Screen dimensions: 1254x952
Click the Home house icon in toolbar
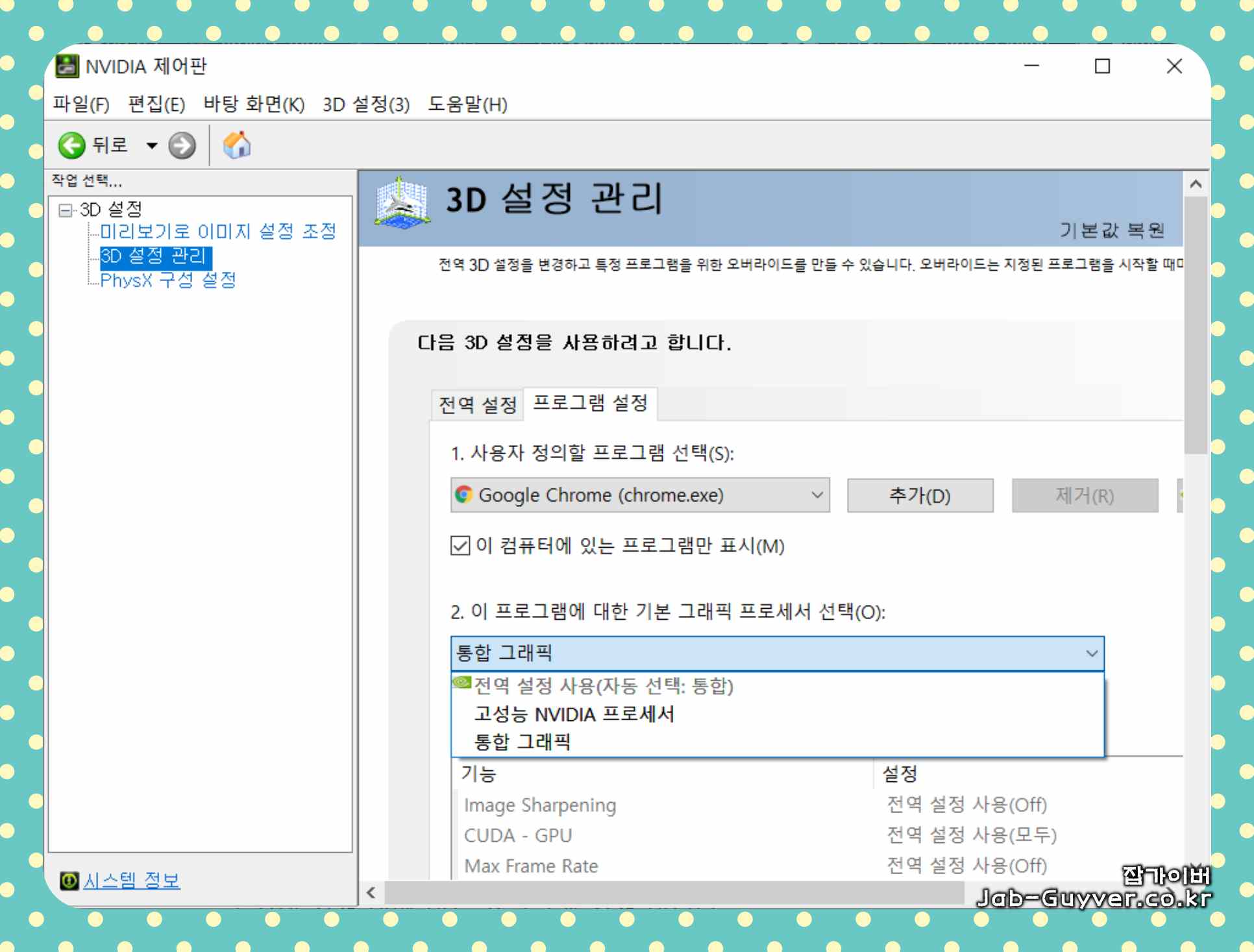[236, 145]
